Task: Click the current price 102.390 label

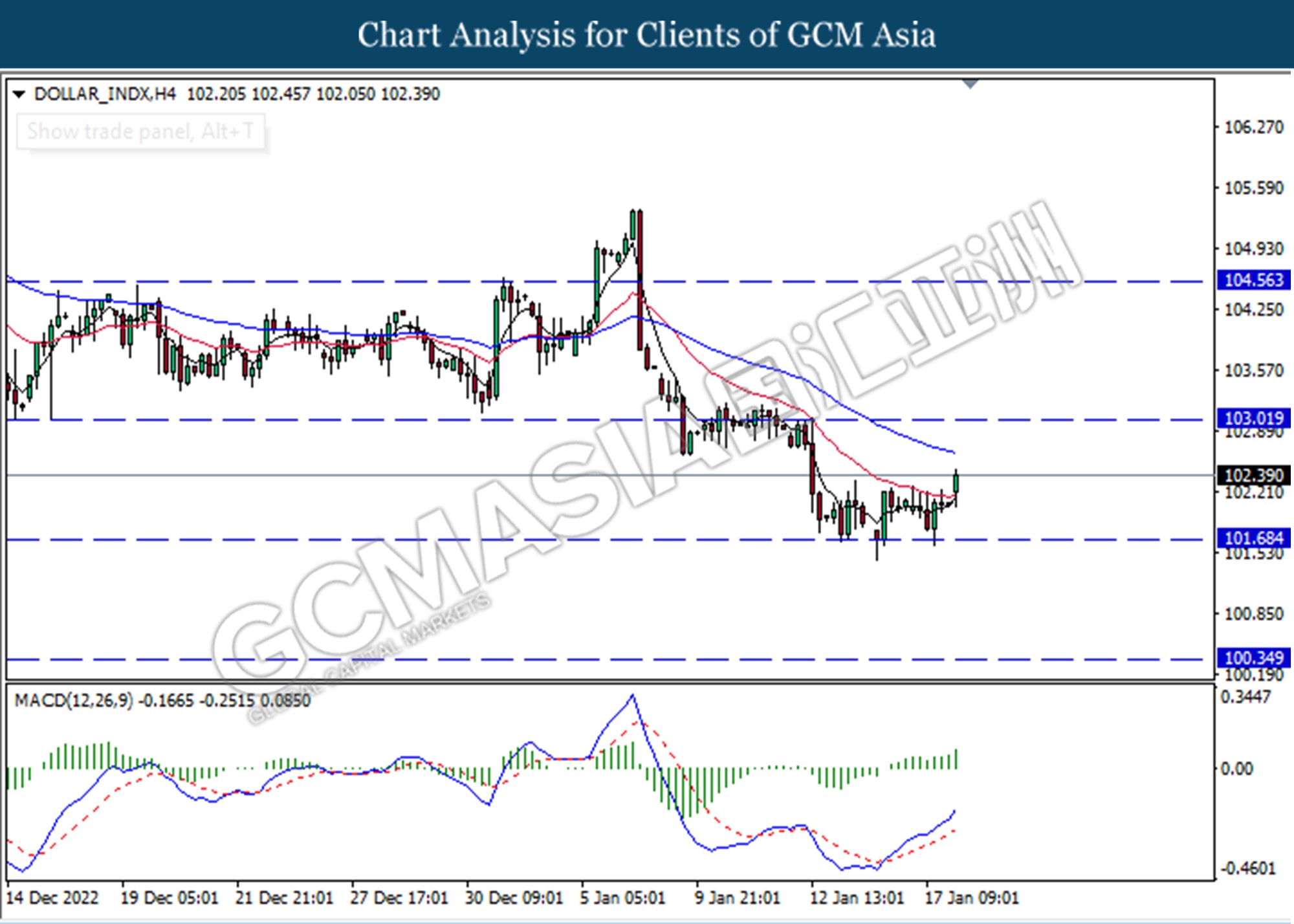Action: [x=1253, y=476]
